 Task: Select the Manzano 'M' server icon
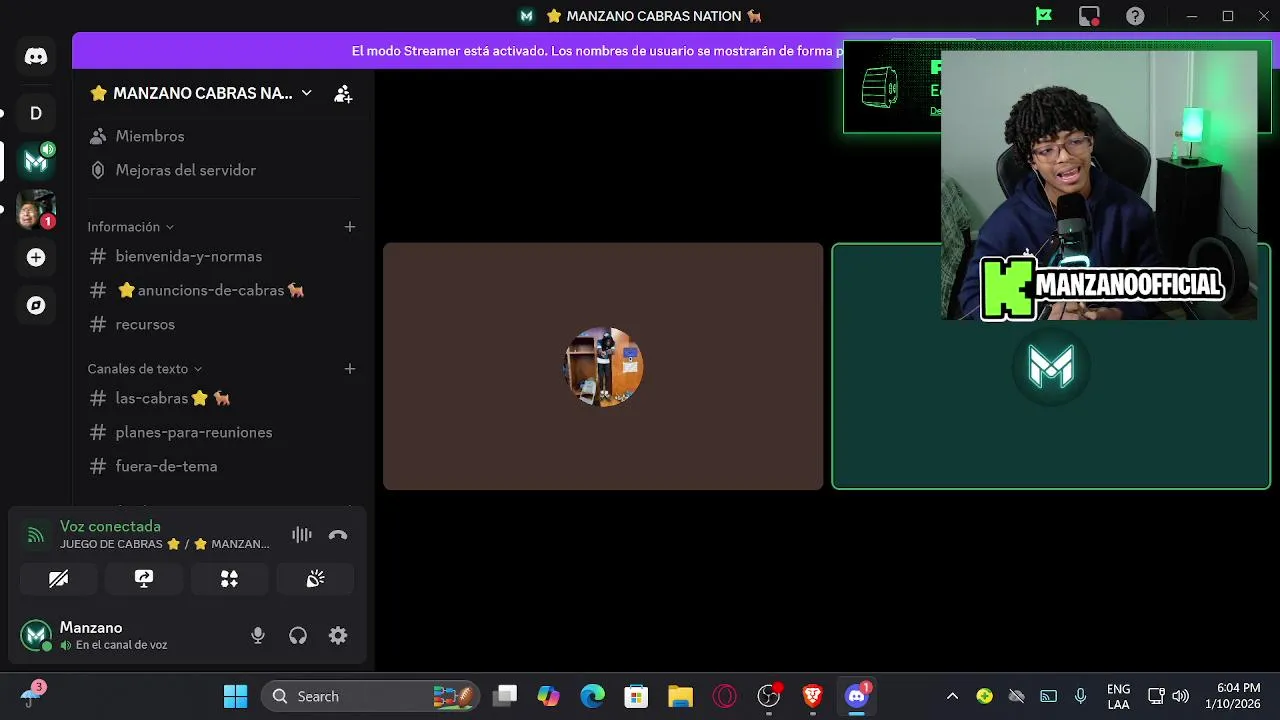[36, 161]
